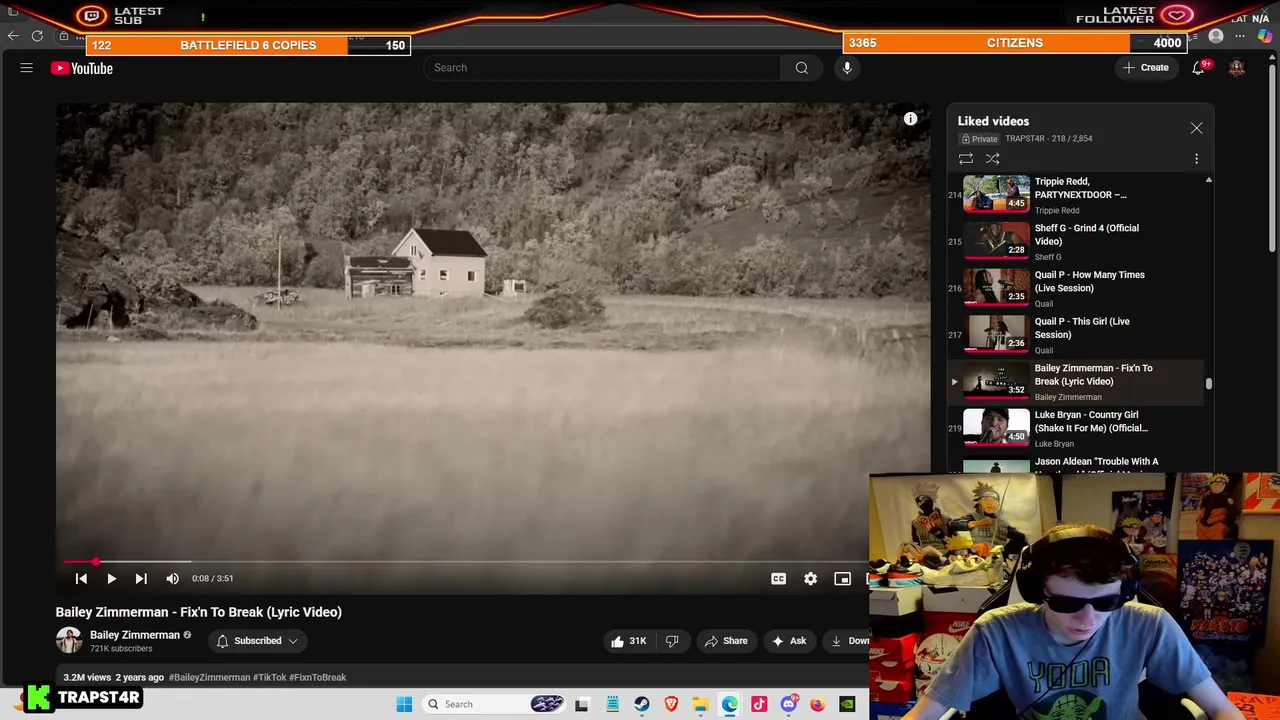Viewport: 1280px width, 720px height.
Task: Open #TikTok hashtag link
Action: click(x=269, y=677)
